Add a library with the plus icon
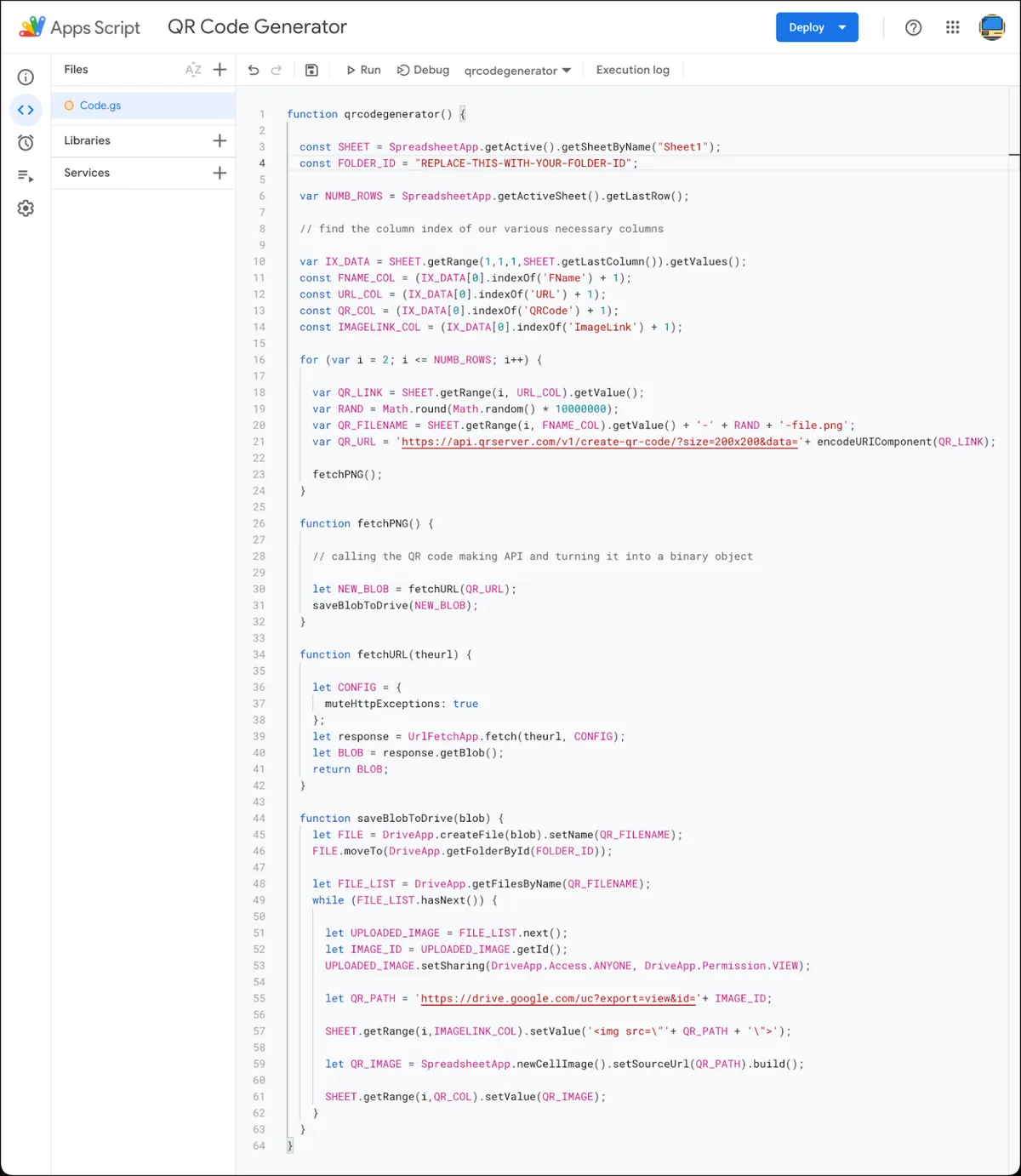Viewport: 1021px width, 1176px height. pos(220,140)
